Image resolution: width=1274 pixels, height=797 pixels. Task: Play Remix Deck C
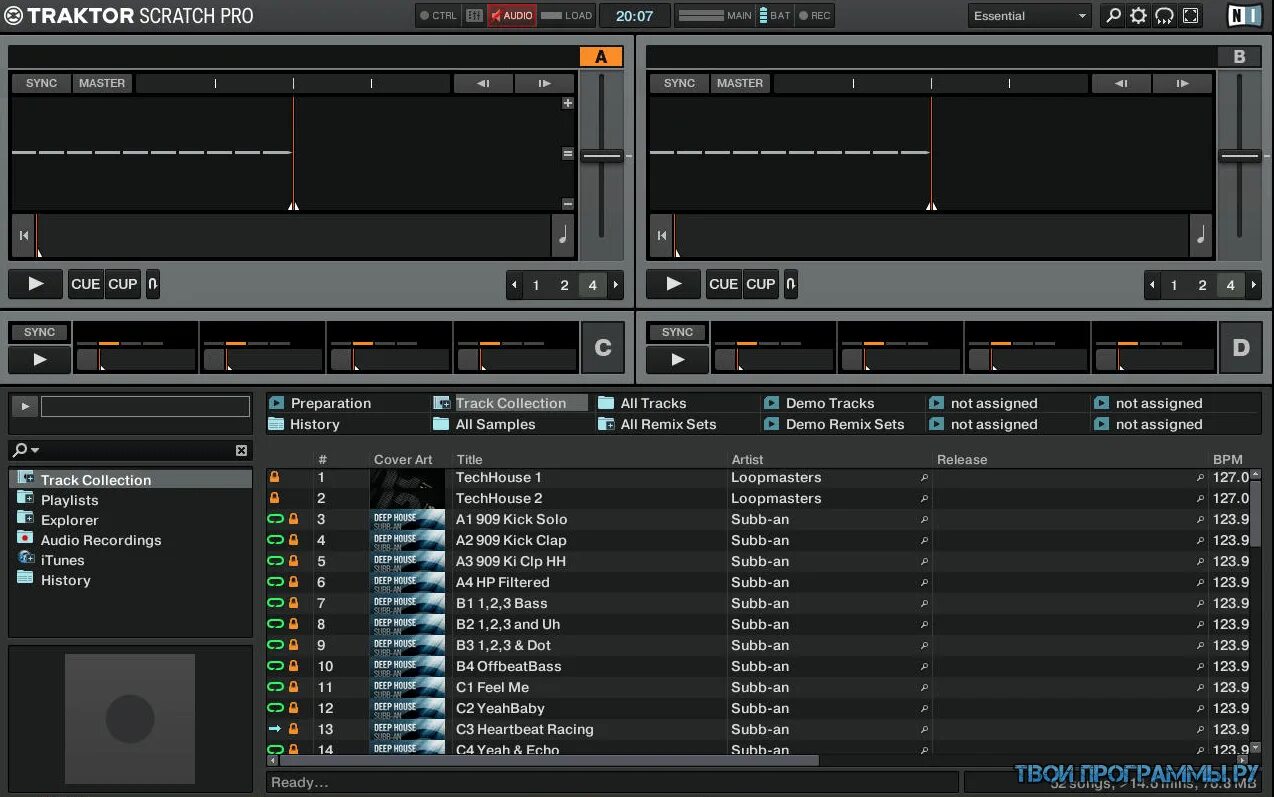pos(40,359)
